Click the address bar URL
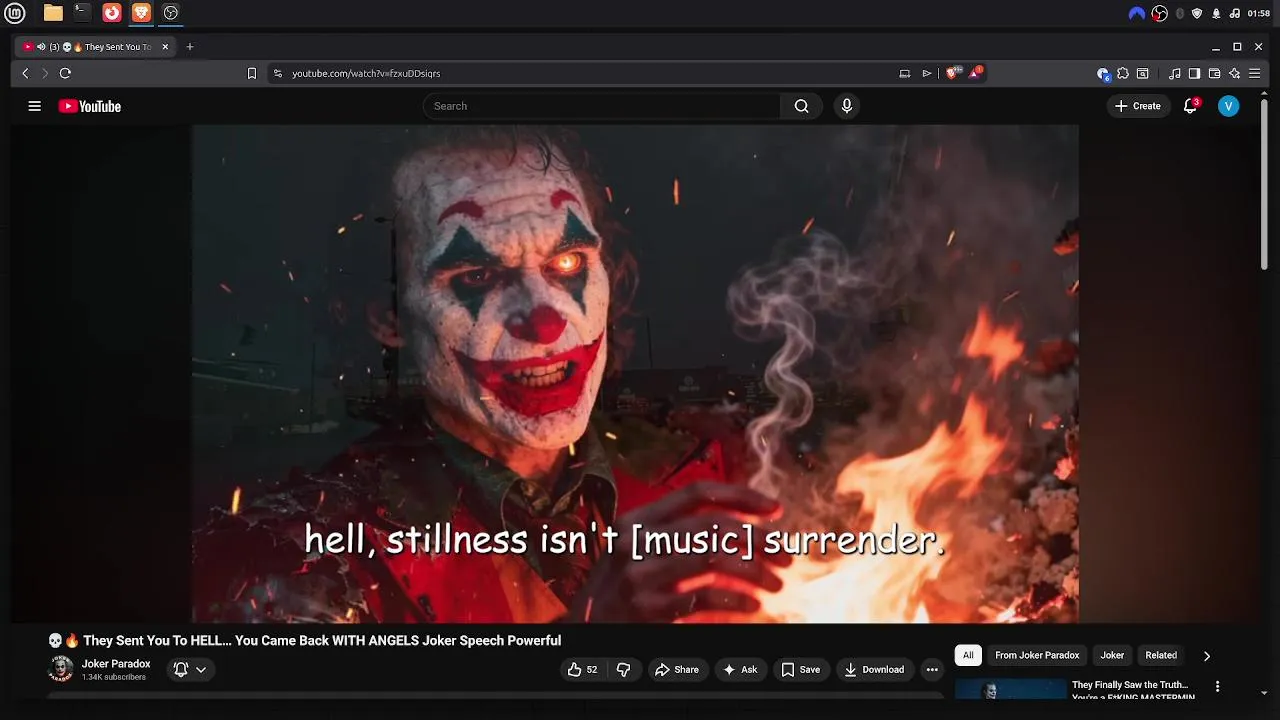Image resolution: width=1280 pixels, height=720 pixels. (x=366, y=73)
